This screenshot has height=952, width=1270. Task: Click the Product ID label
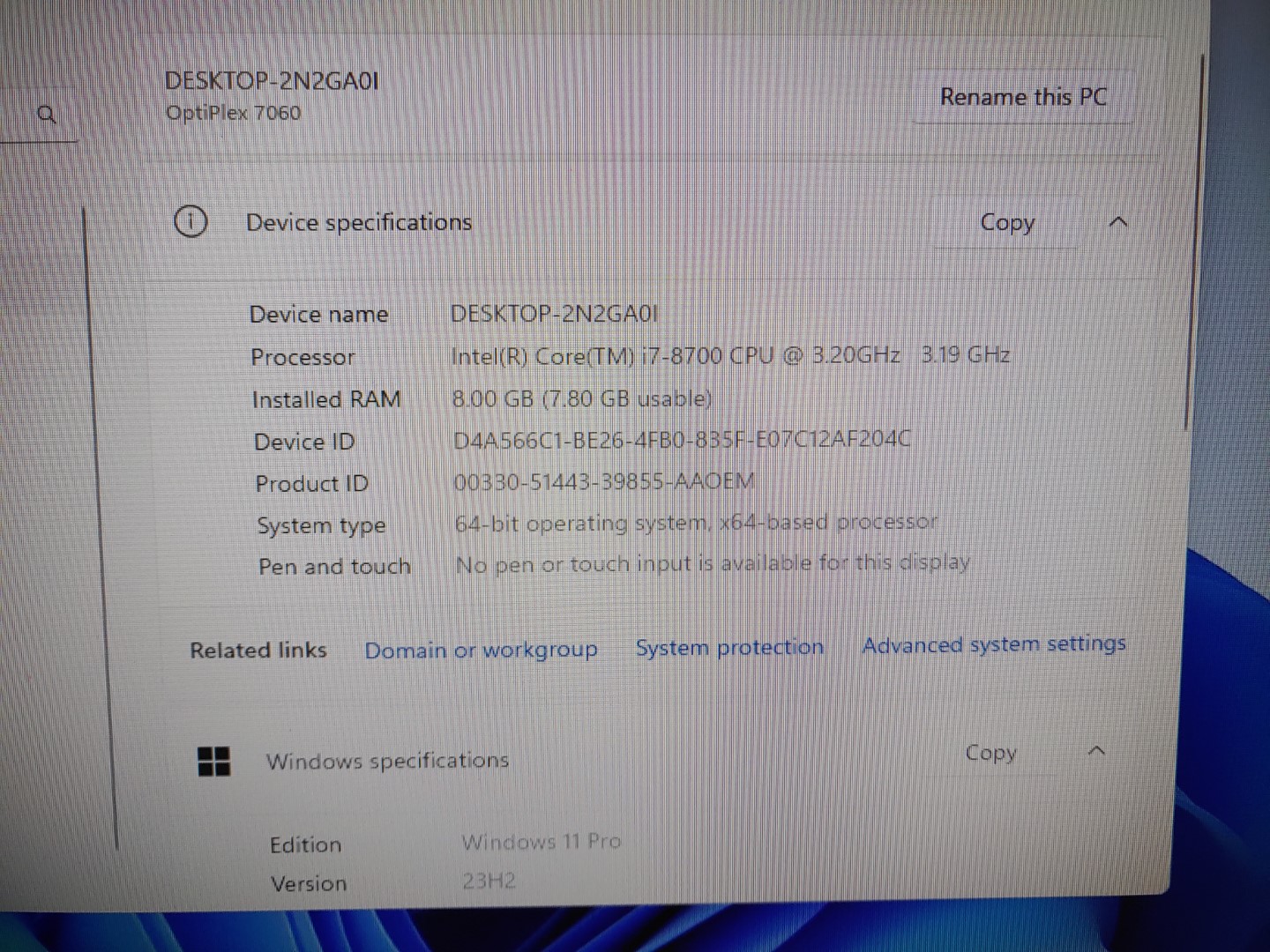311,484
